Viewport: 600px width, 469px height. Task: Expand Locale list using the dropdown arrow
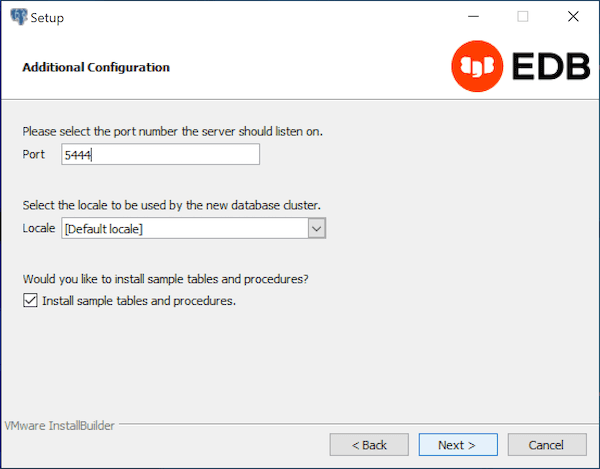316,229
